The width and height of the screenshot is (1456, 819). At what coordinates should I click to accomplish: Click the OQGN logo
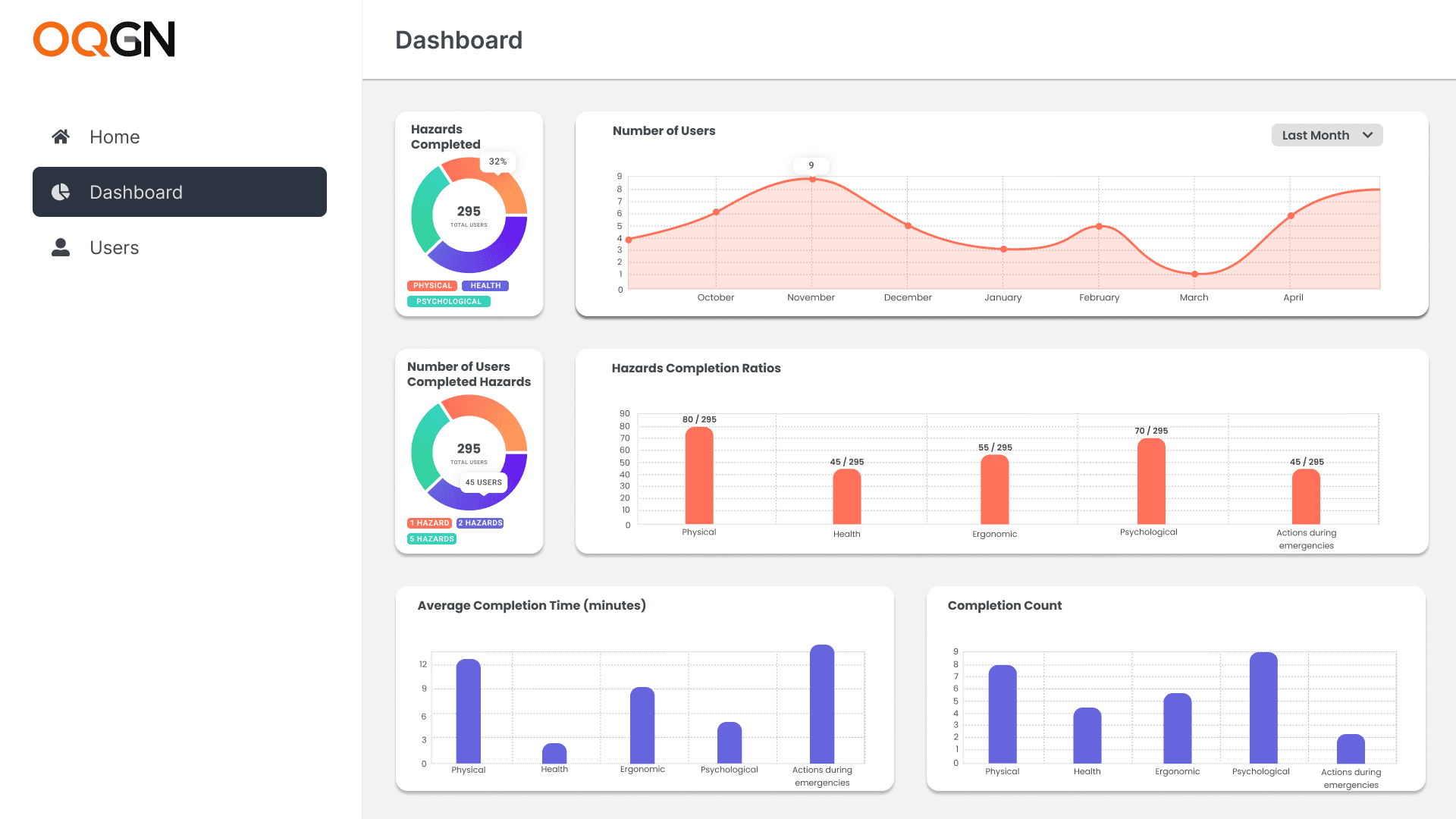point(104,39)
